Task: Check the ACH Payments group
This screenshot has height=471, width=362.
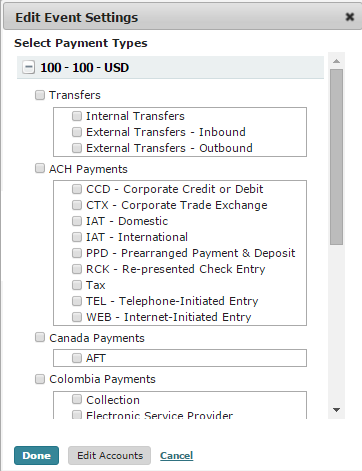Action: coord(40,168)
